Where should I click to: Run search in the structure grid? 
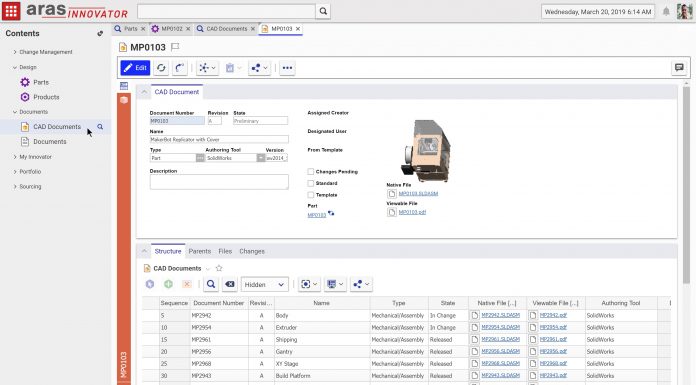tap(211, 284)
